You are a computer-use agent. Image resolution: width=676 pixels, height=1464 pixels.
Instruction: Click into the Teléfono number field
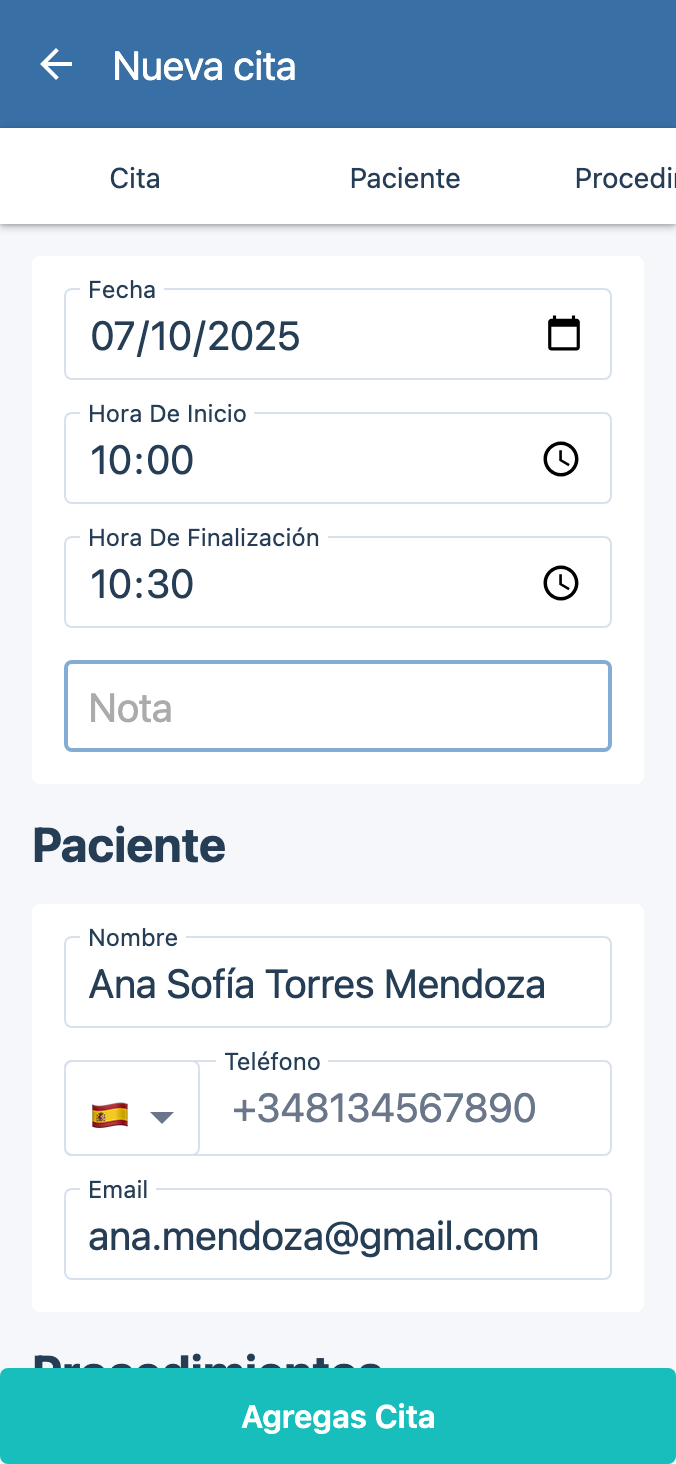(405, 1108)
